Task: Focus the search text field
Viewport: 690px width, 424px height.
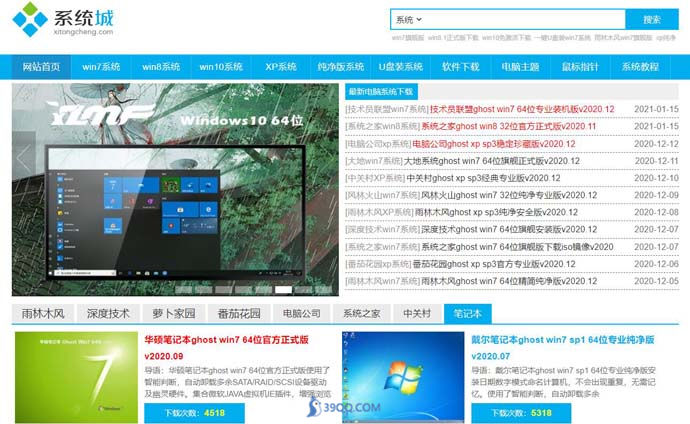Action: pyautogui.click(x=524, y=19)
